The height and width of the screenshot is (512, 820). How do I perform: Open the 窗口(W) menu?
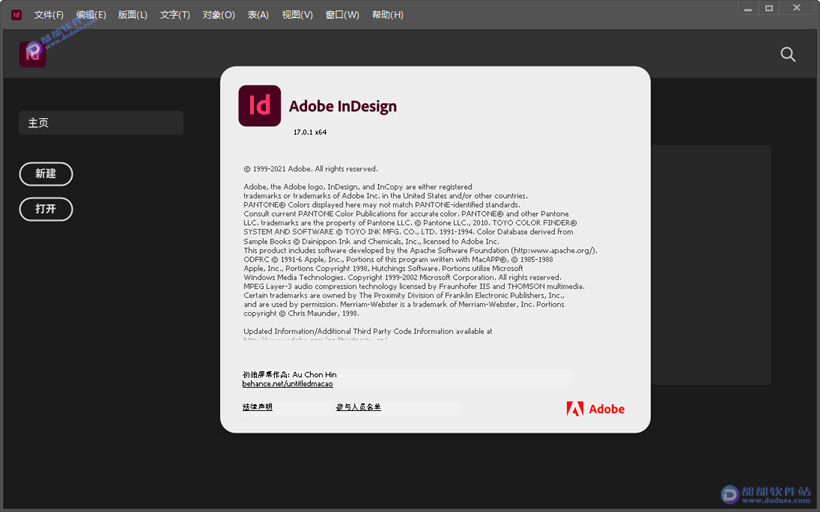(342, 15)
